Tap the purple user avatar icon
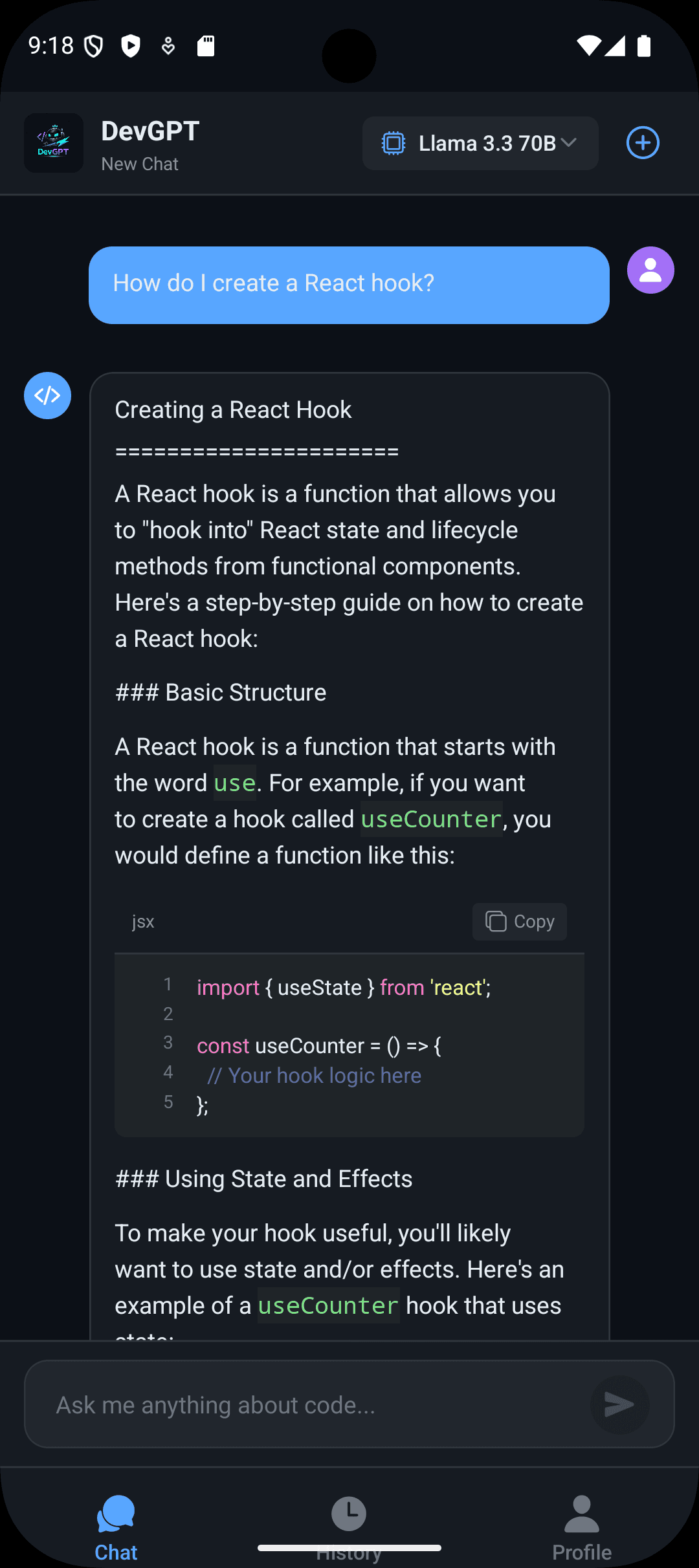The height and width of the screenshot is (1568, 699). click(x=650, y=270)
